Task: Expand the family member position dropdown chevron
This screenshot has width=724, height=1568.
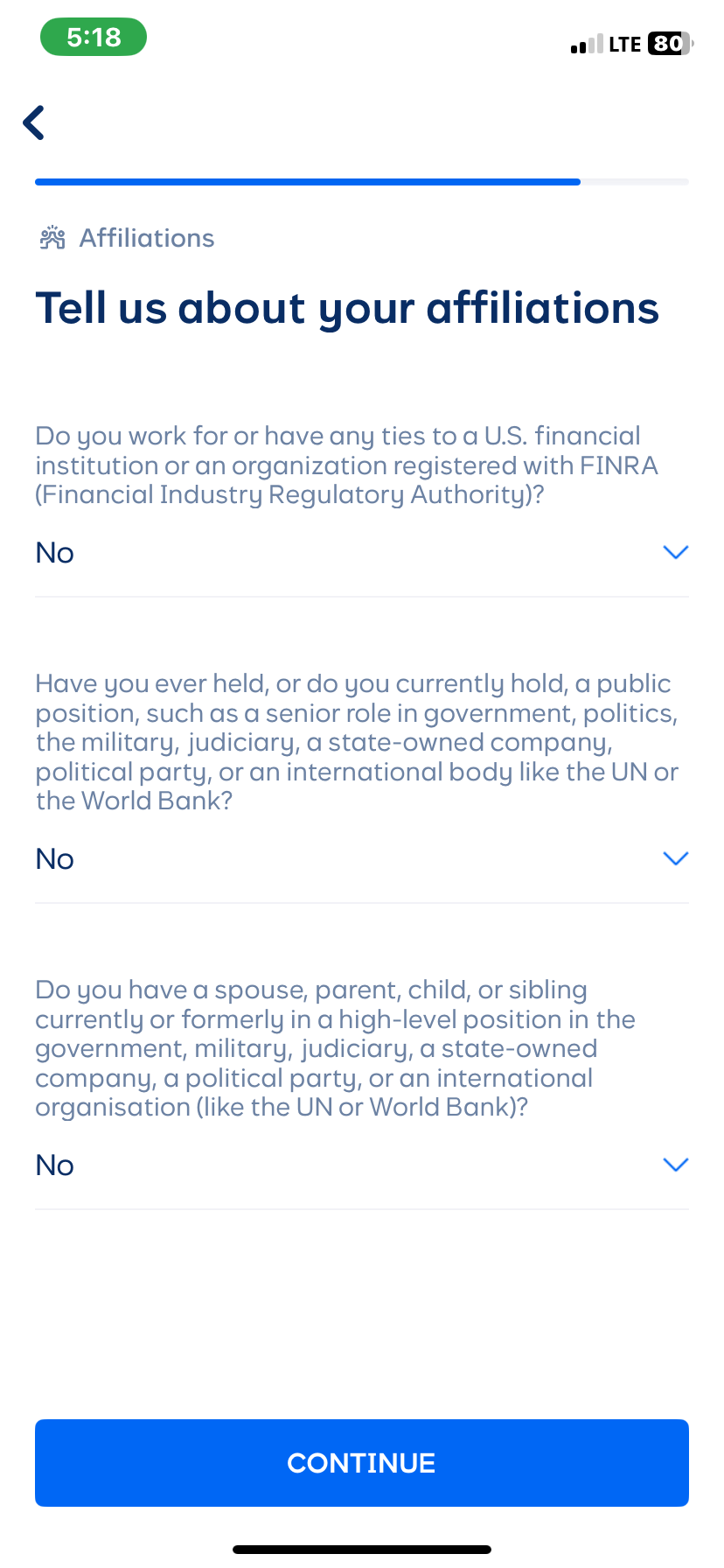Action: pyautogui.click(x=675, y=1165)
